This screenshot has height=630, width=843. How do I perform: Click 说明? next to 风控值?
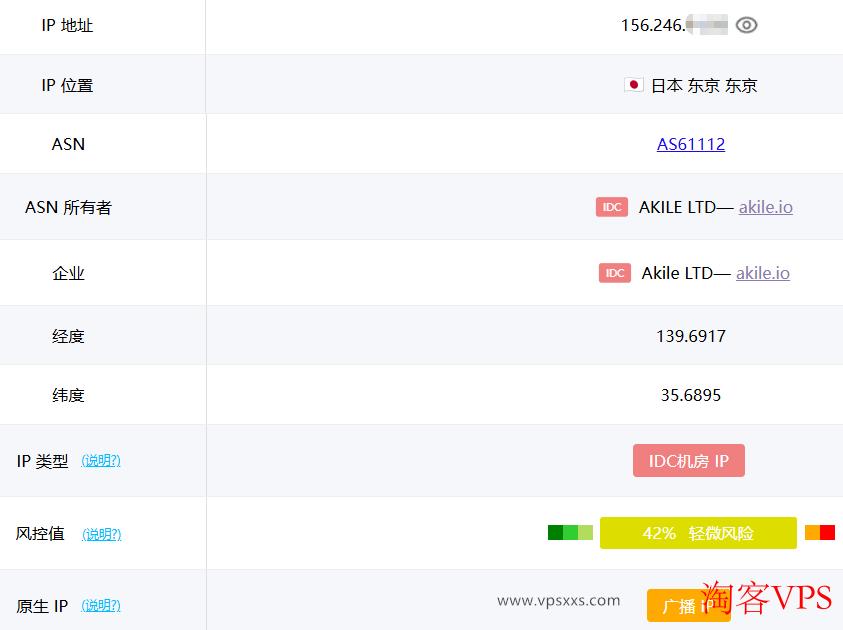[x=101, y=534]
